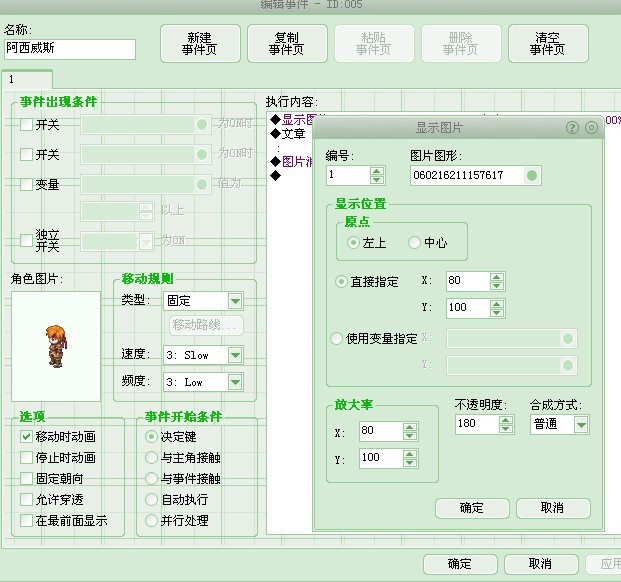Confirm the 显示图片 dialog with 确定
Screen dimensions: 621x582
click(x=472, y=508)
